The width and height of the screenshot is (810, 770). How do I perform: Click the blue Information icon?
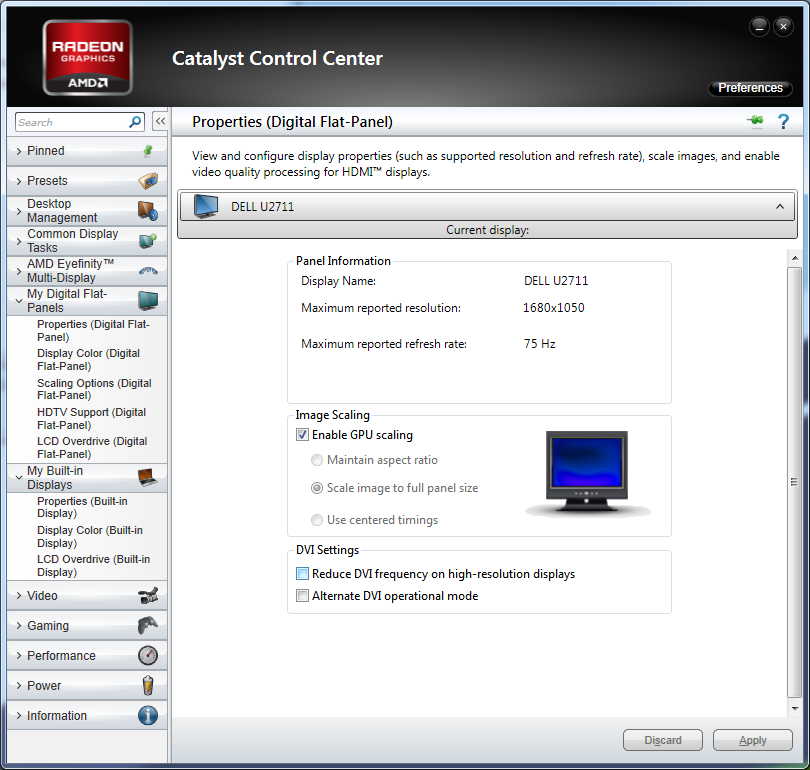148,715
